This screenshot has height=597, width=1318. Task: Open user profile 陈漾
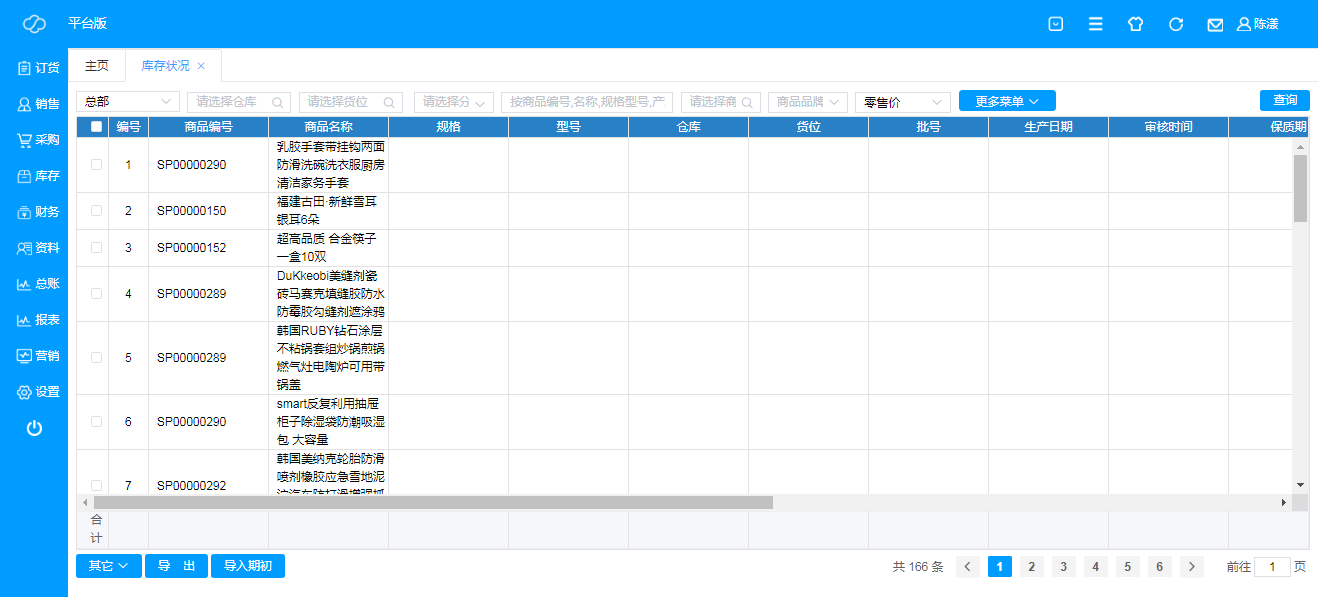[1258, 24]
